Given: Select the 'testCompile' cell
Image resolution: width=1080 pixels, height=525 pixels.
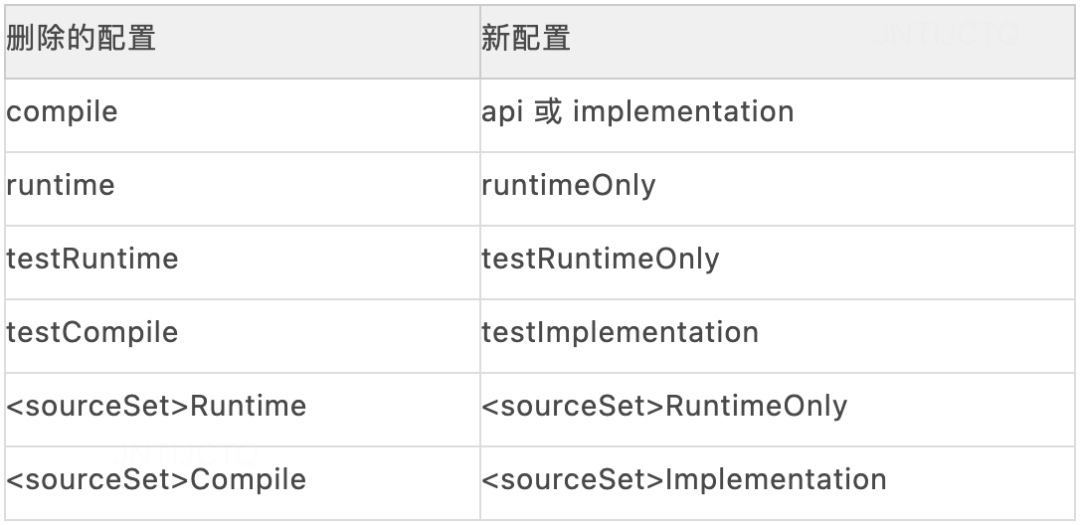Looking at the screenshot, I should click(92, 332).
